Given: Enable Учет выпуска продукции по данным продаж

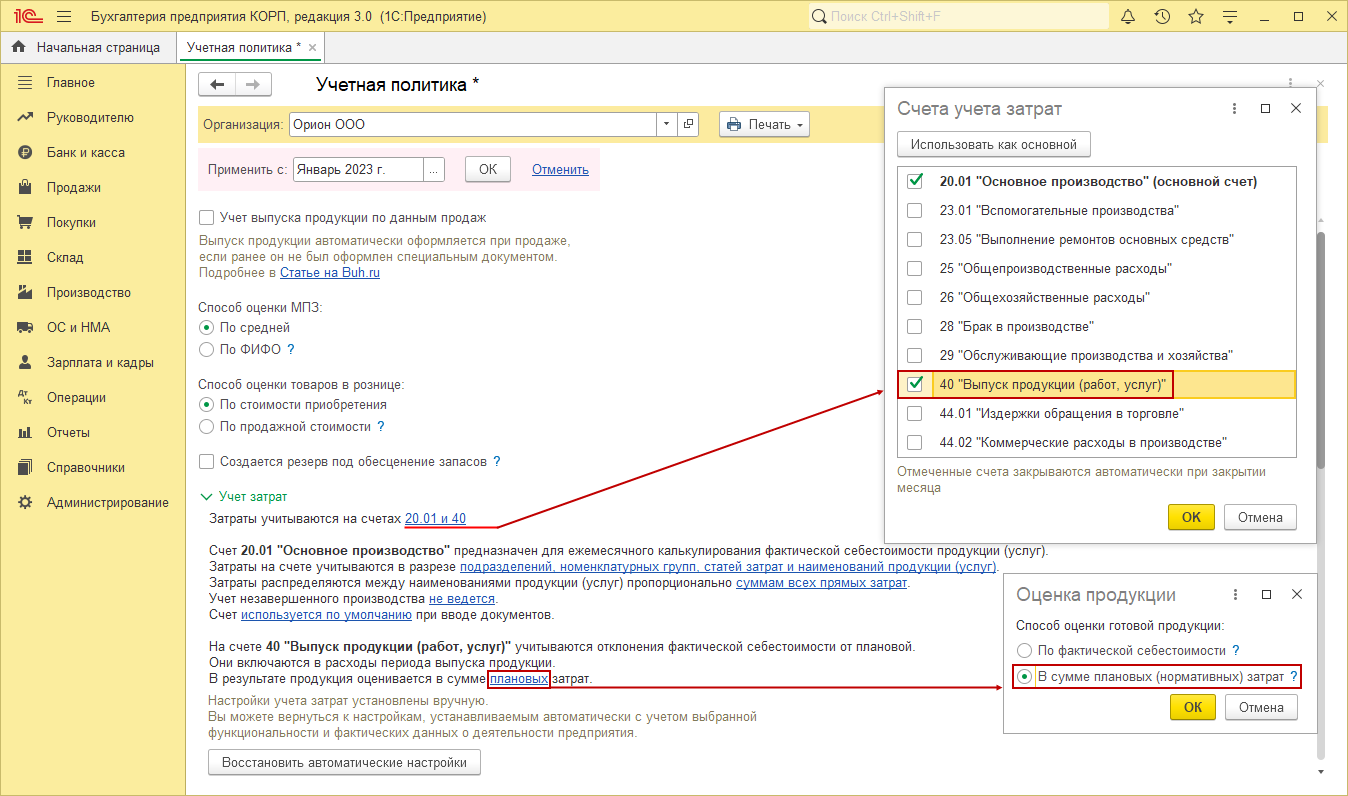Looking at the screenshot, I should [x=207, y=218].
